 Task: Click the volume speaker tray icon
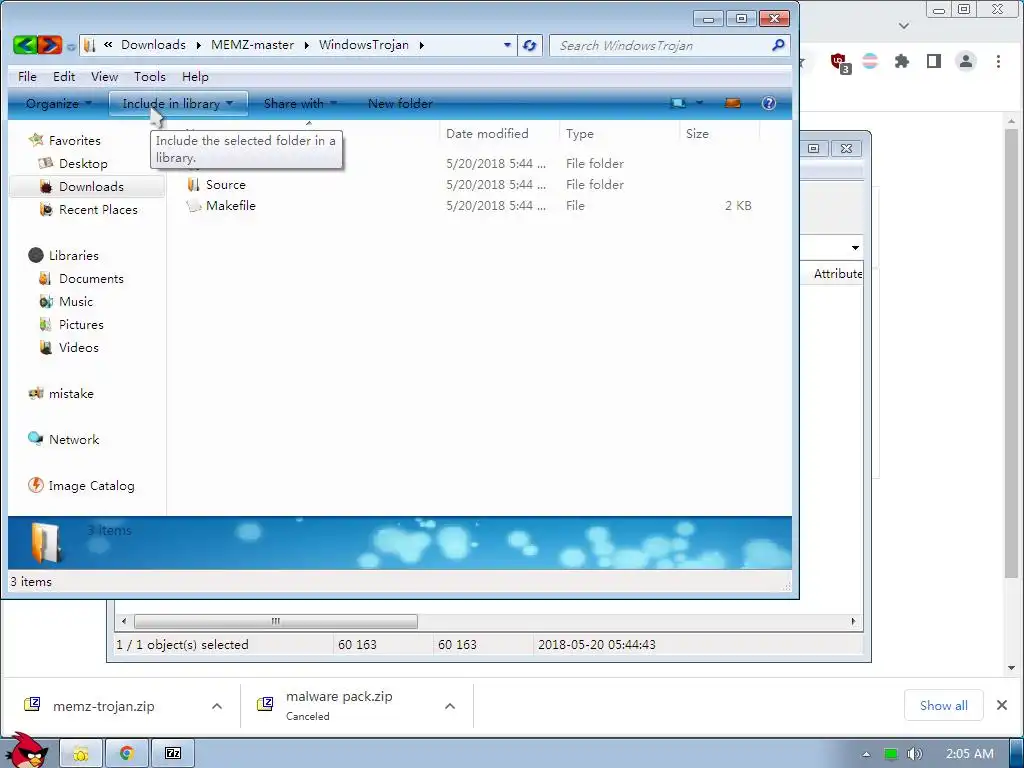point(914,754)
